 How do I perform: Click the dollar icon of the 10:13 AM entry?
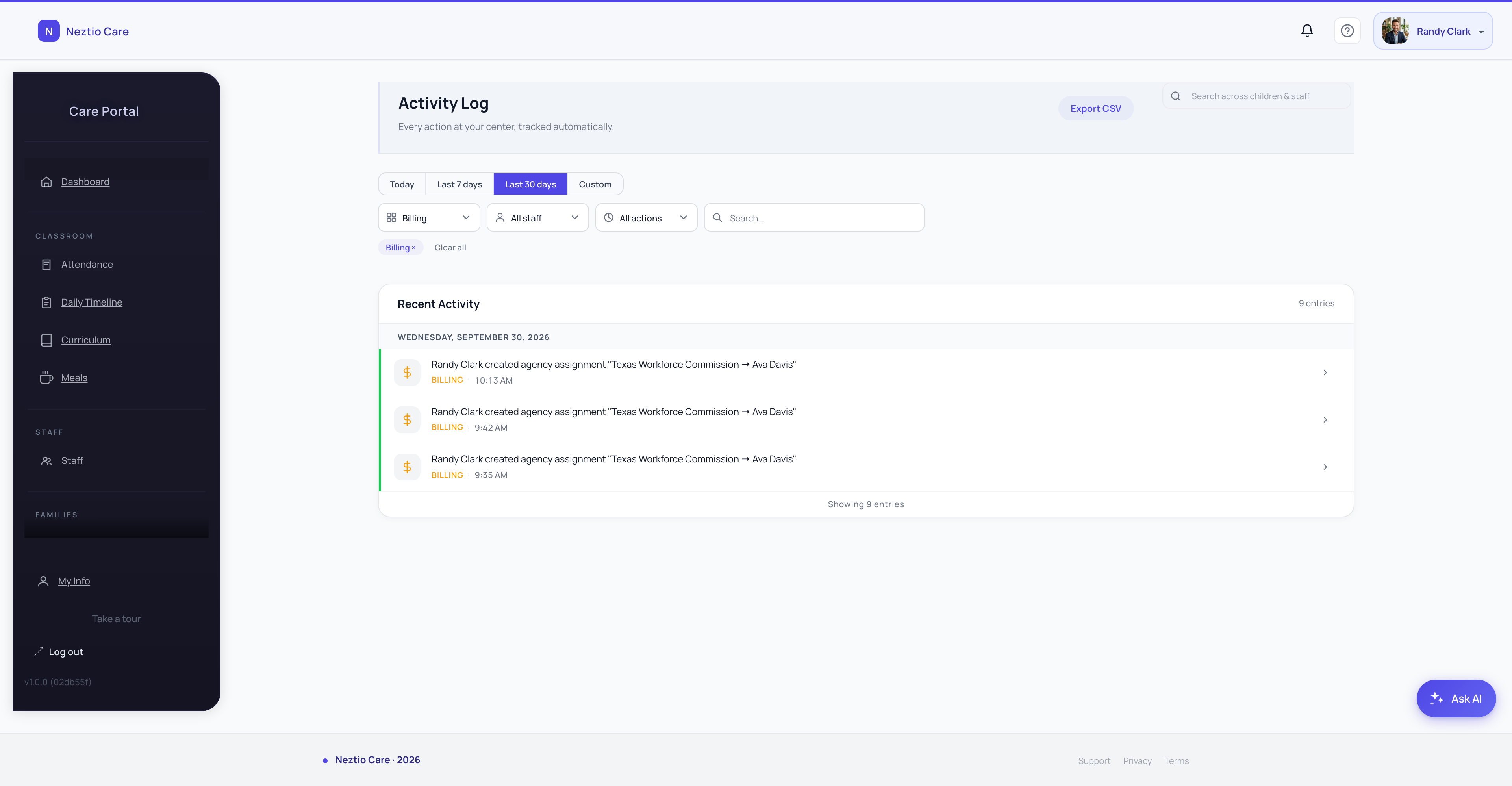(x=407, y=372)
